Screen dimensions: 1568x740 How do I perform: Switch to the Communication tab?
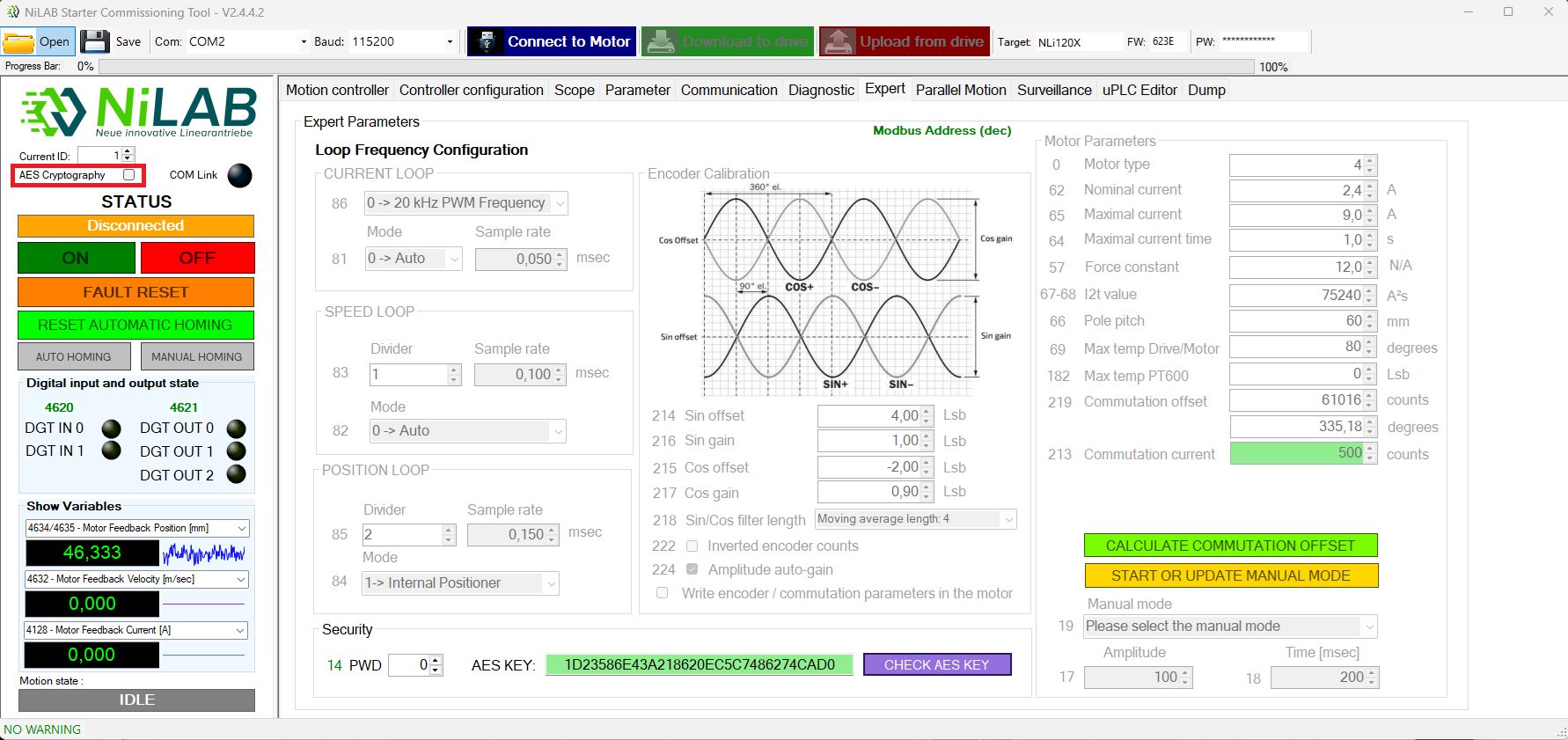point(729,90)
